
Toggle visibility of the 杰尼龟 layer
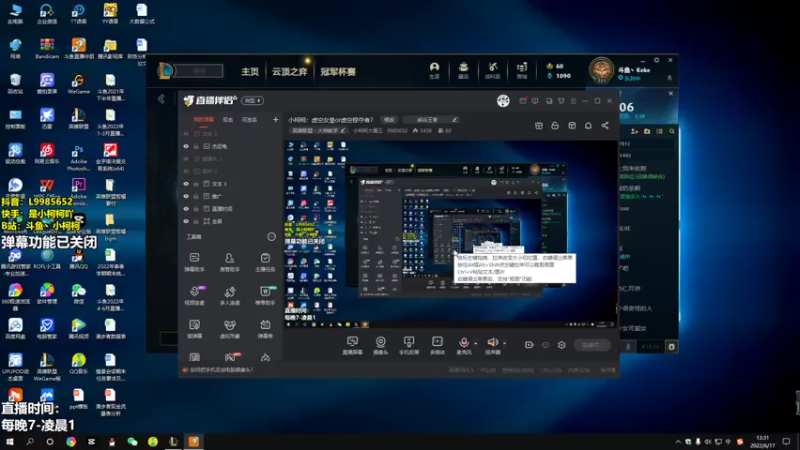tap(186, 146)
